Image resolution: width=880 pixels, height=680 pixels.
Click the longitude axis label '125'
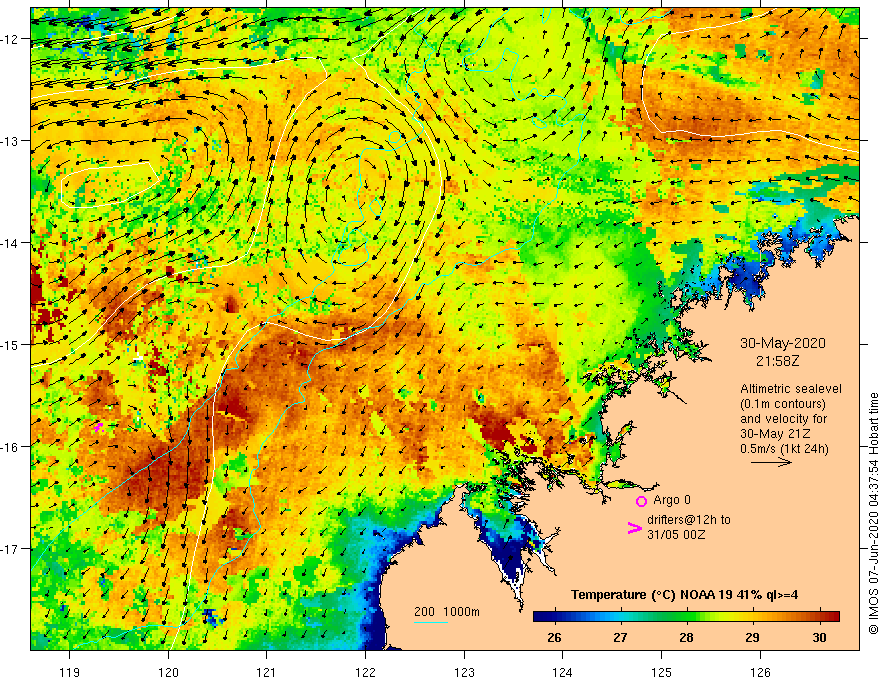coord(662,672)
